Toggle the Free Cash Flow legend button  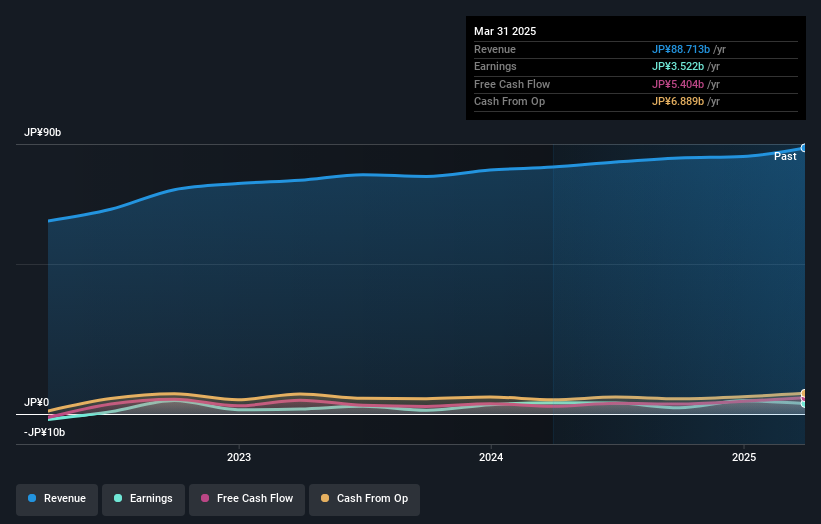[247, 499]
